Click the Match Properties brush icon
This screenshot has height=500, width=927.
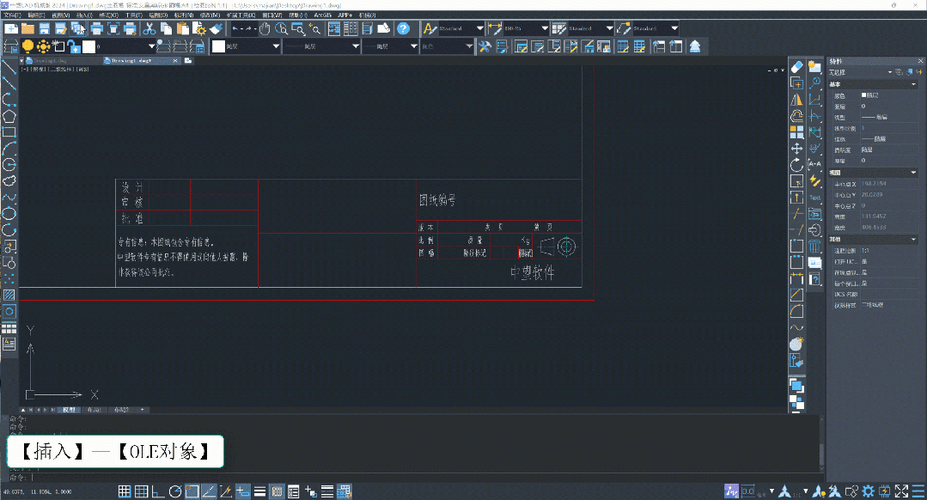pyautogui.click(x=216, y=28)
